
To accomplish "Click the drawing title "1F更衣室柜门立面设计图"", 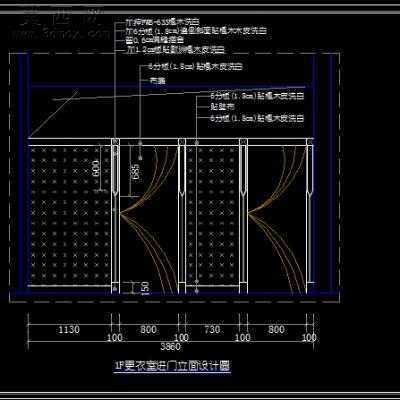I will click(x=172, y=366).
